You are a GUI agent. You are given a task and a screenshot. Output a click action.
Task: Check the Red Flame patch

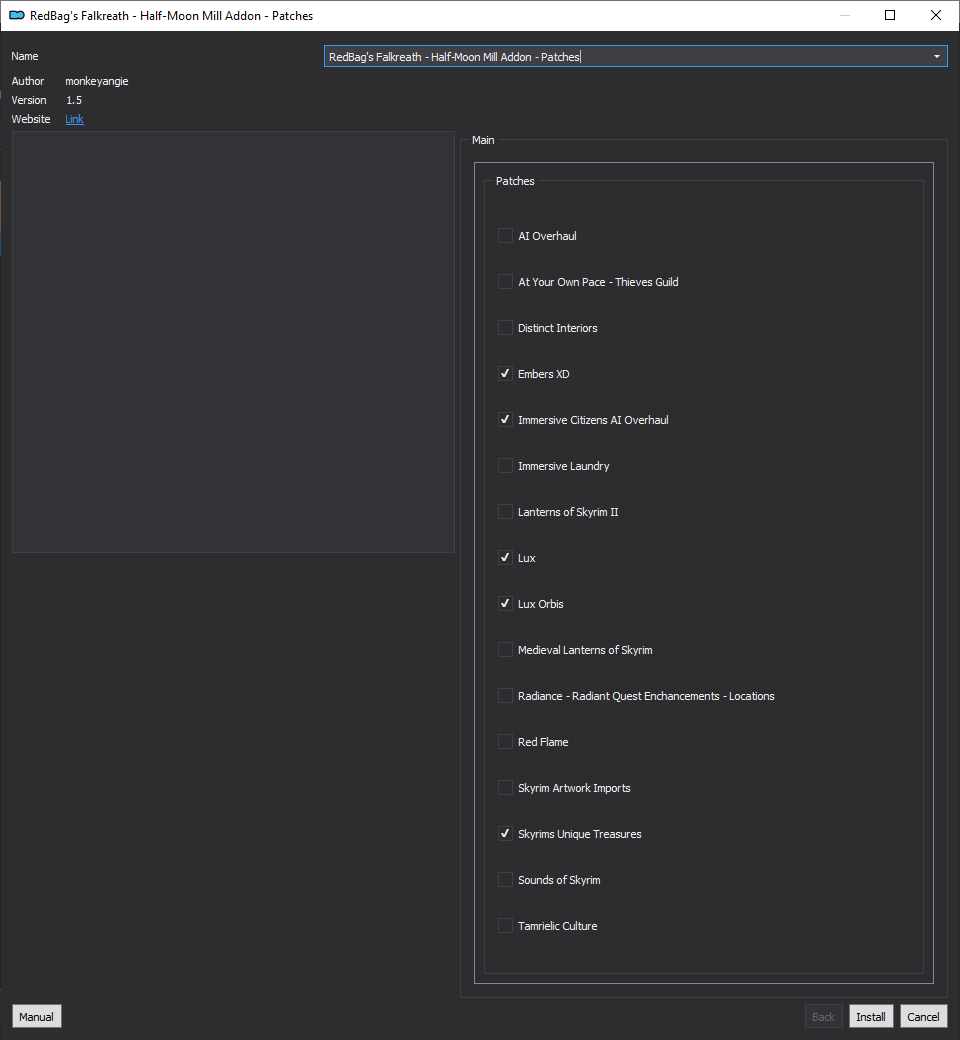point(505,742)
